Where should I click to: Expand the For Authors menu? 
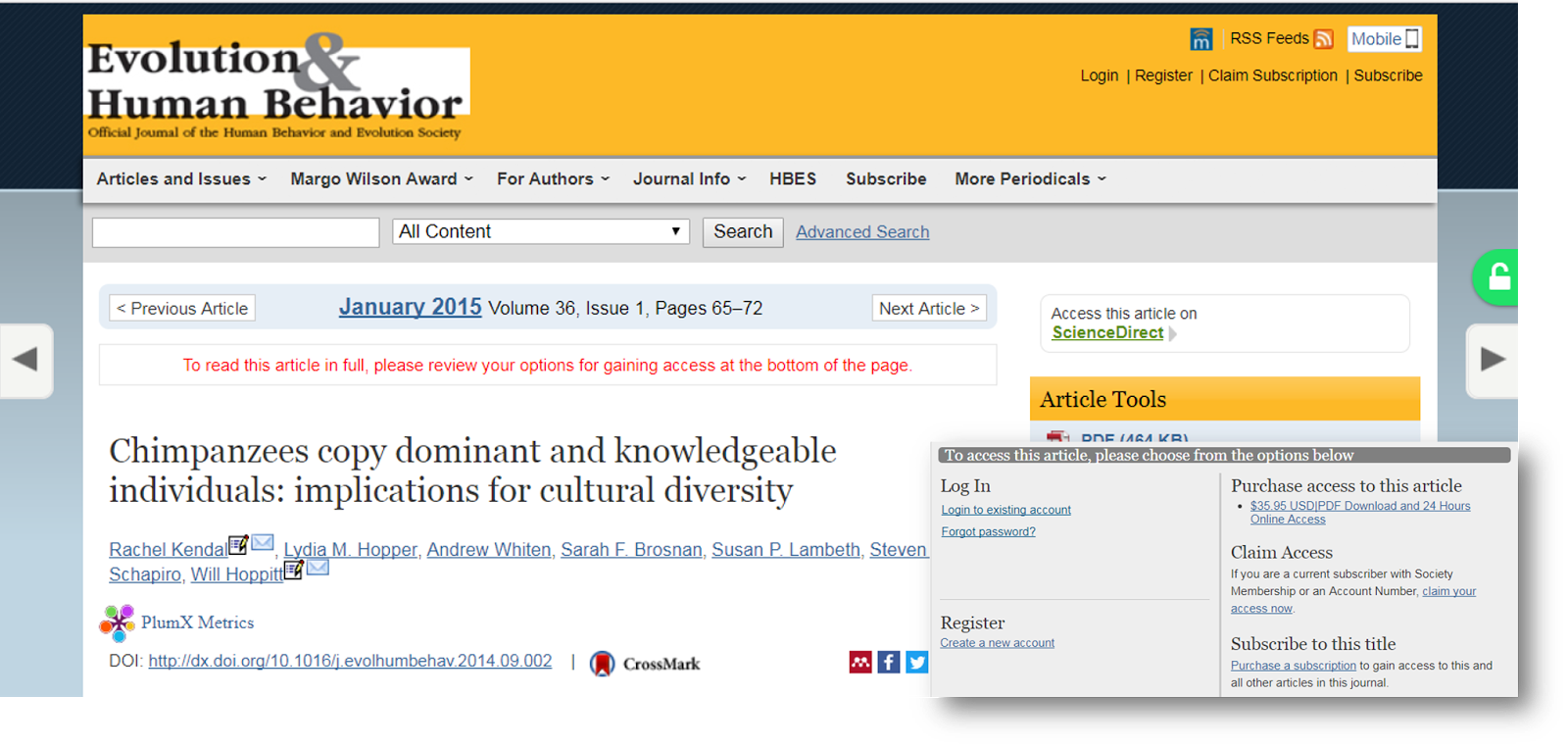click(554, 178)
